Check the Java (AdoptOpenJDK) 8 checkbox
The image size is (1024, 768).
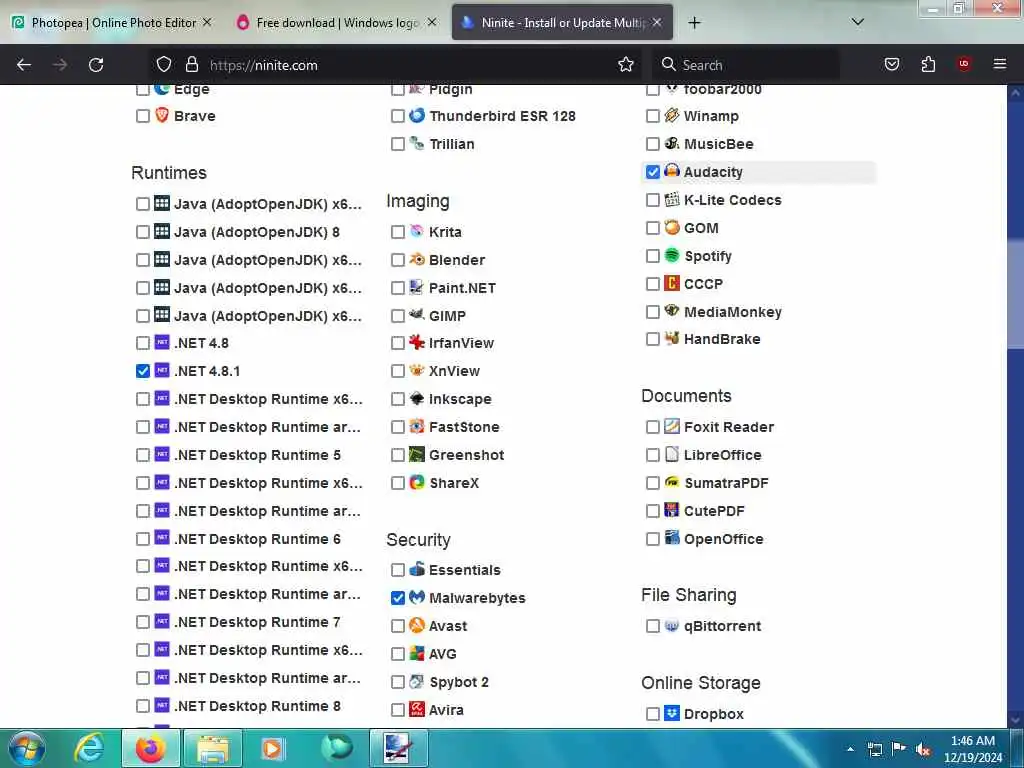click(x=142, y=232)
